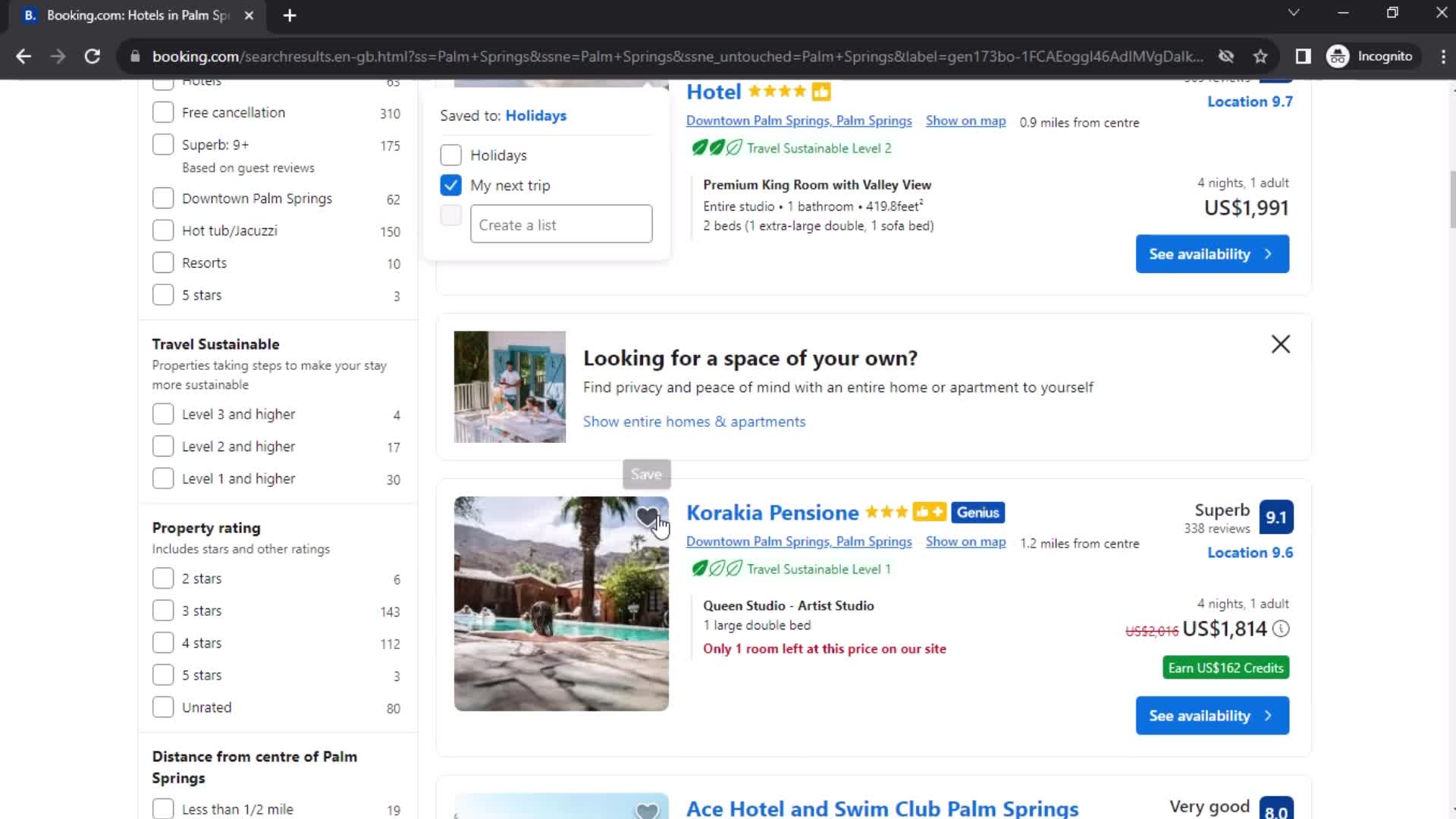
Task: Click the heart icon on Ace Hotel photo
Action: coord(647,810)
